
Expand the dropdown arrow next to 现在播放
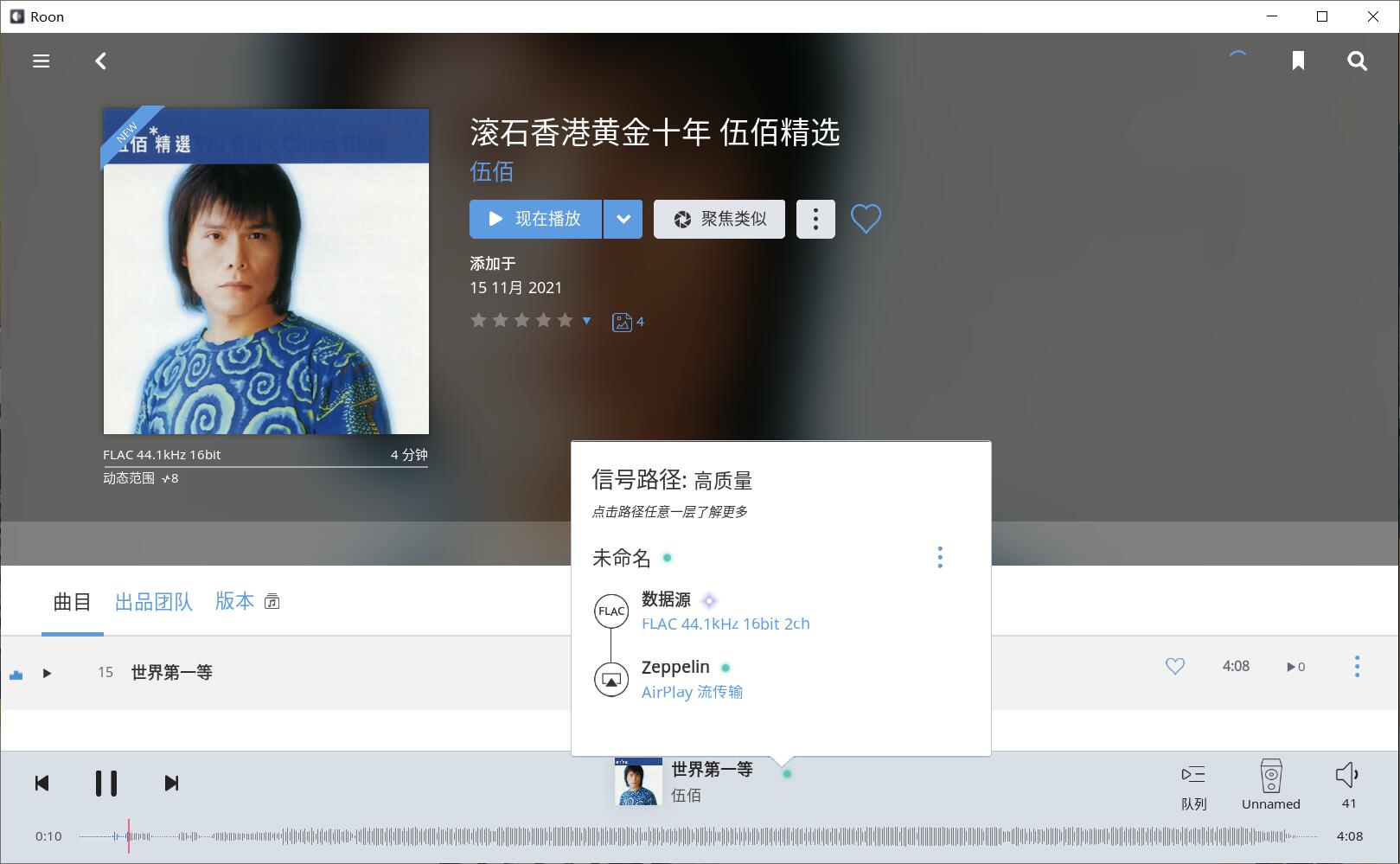tap(623, 220)
